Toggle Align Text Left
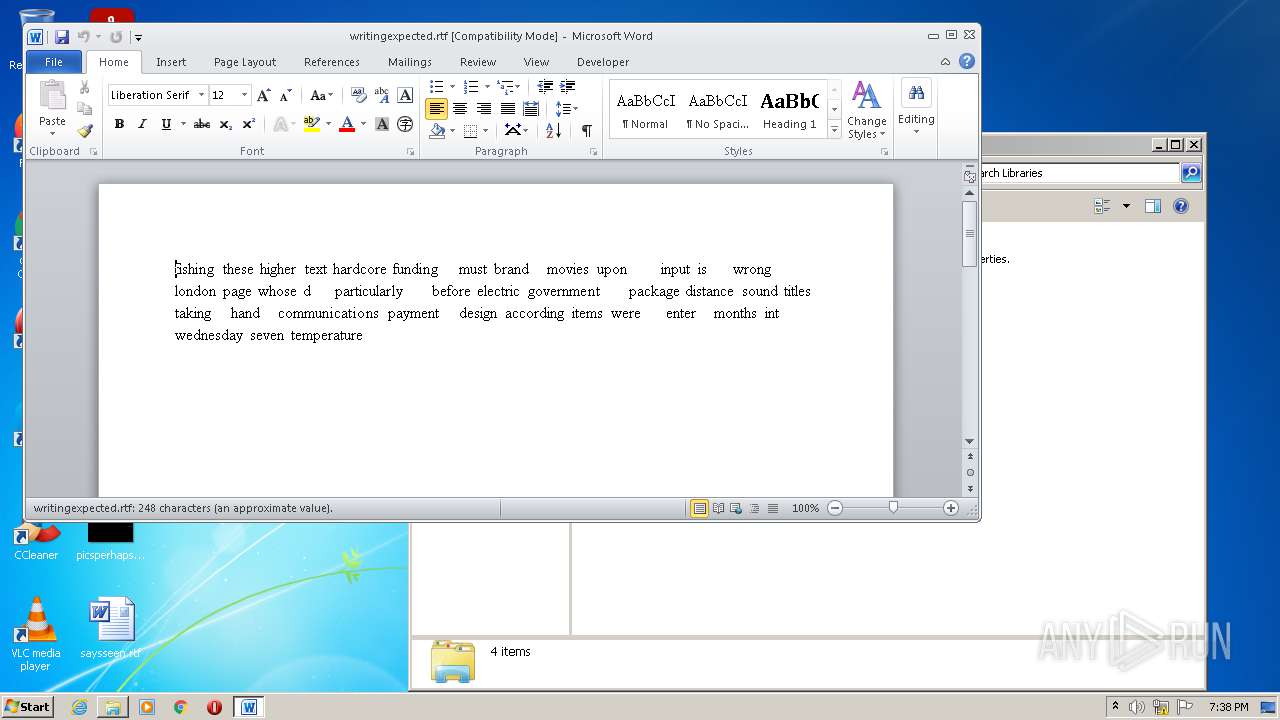The width and height of the screenshot is (1280, 720). click(436, 109)
